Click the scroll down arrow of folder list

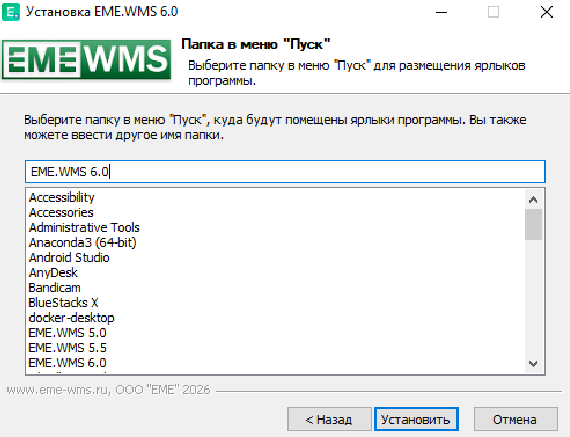click(533, 364)
